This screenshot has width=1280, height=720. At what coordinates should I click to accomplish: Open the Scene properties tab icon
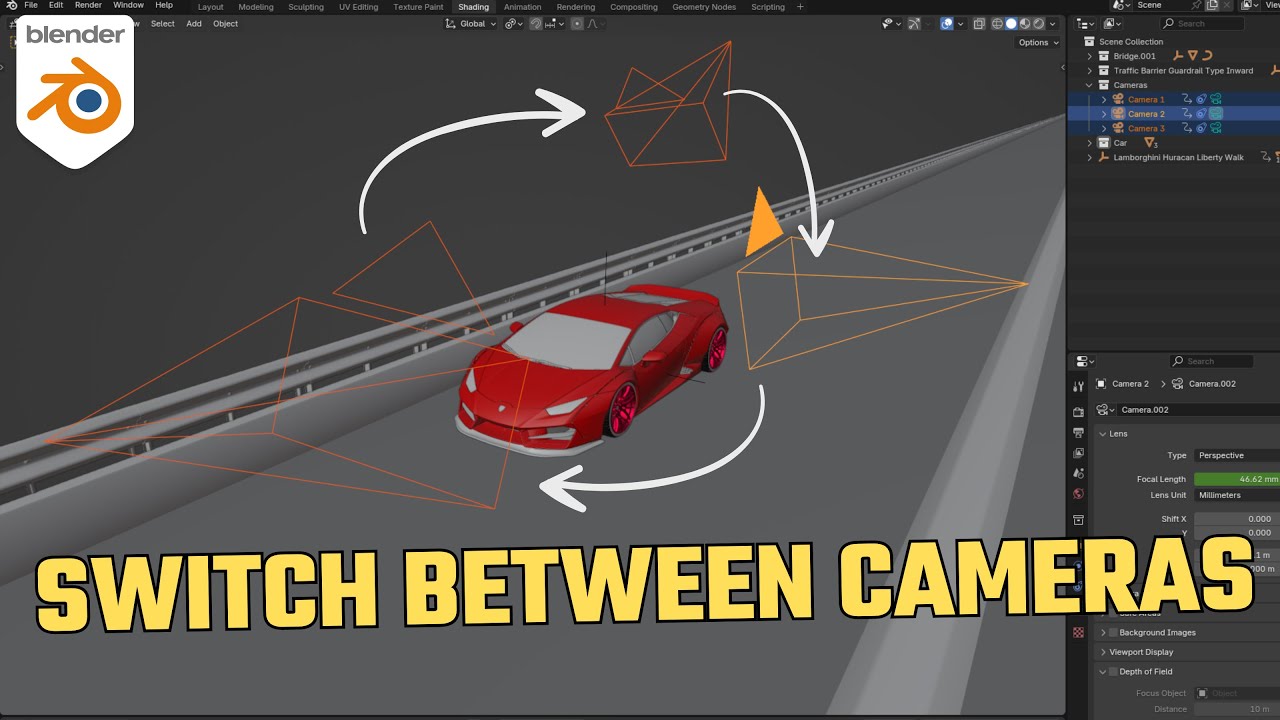coord(1078,473)
